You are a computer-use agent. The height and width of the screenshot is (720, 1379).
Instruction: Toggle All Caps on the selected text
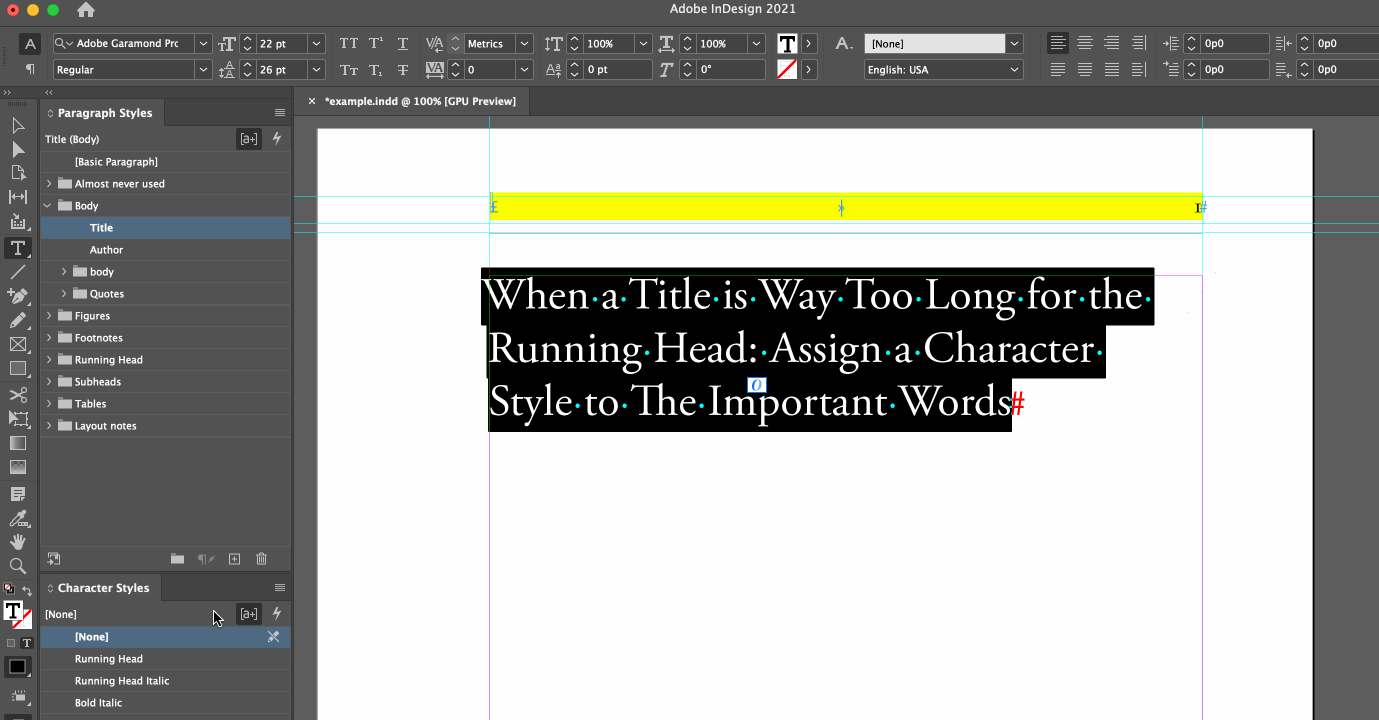[x=349, y=44]
